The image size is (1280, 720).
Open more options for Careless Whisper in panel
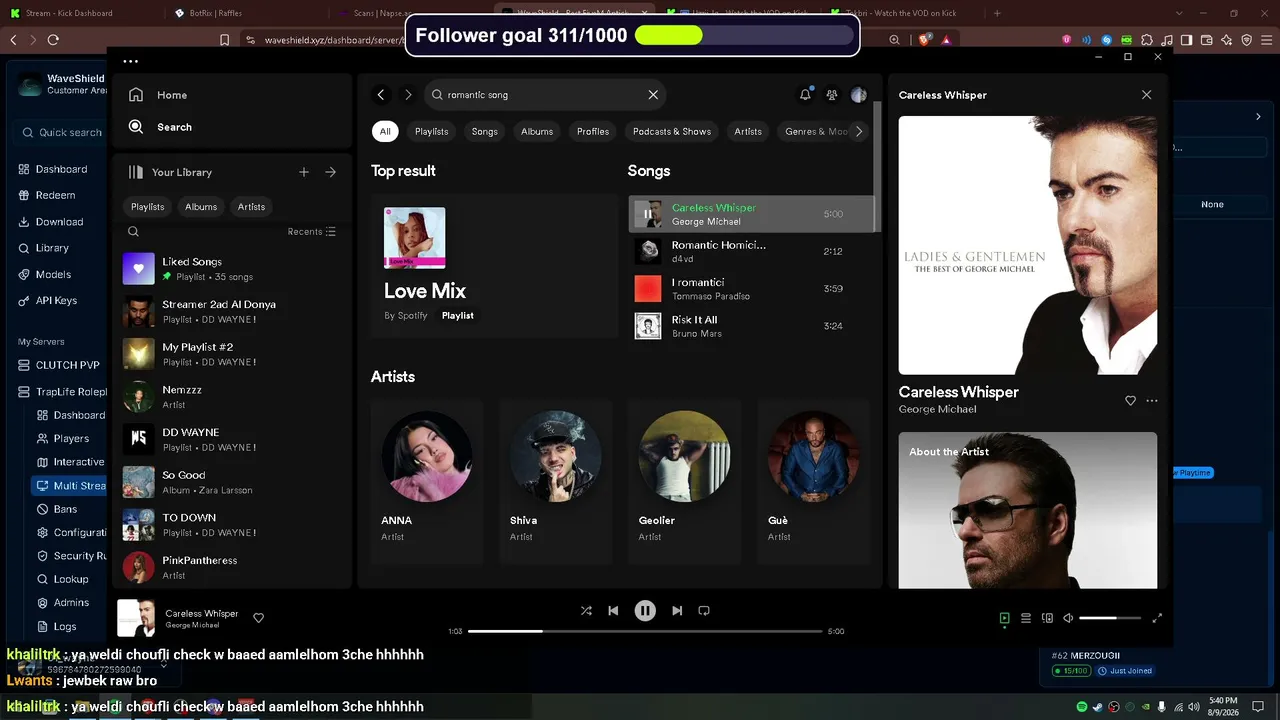pos(1152,401)
